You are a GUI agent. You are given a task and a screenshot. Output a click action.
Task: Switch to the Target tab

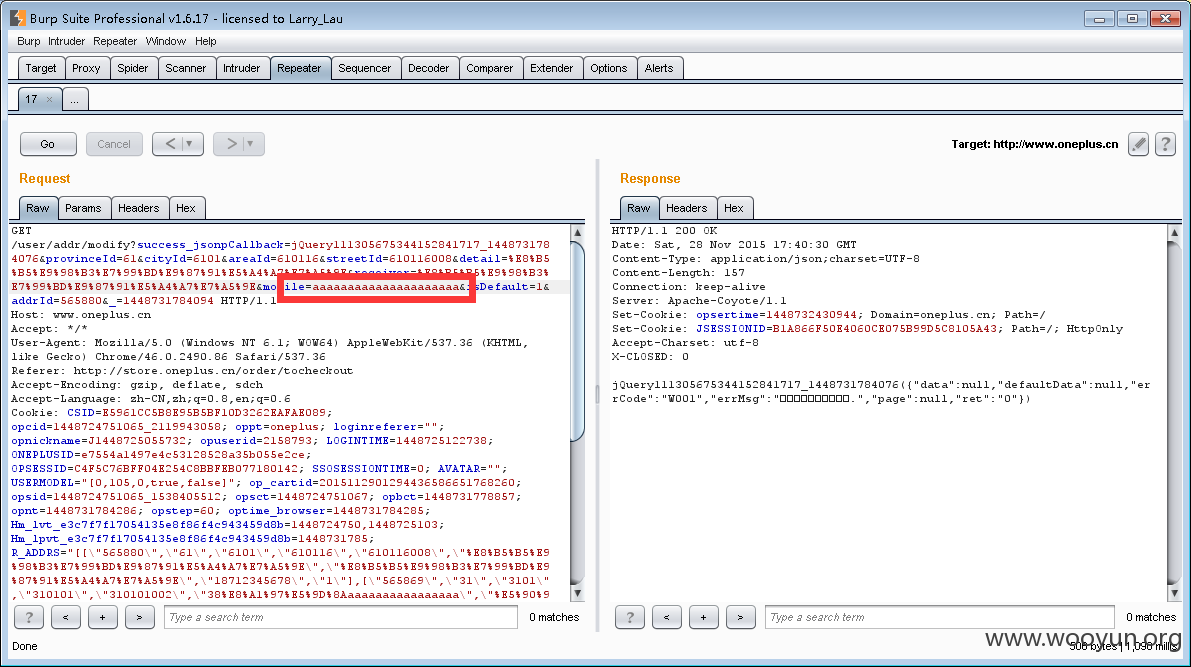pos(41,68)
